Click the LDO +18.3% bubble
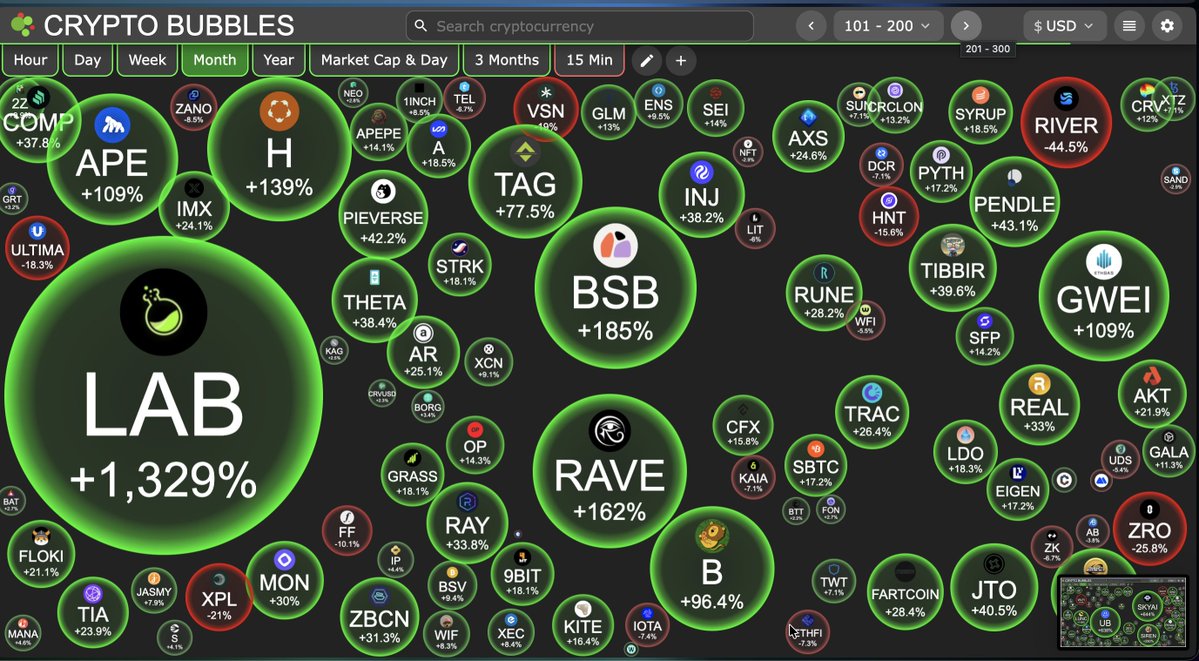 (x=965, y=451)
